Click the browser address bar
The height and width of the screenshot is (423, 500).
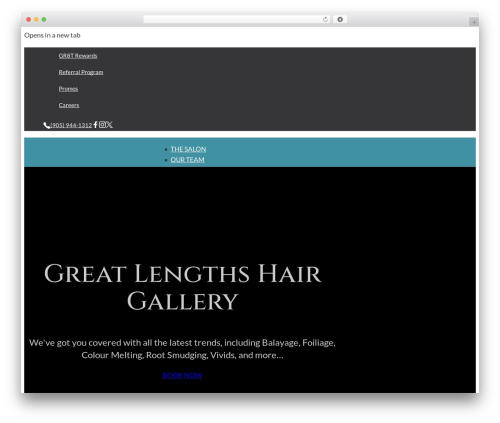pyautogui.click(x=237, y=19)
